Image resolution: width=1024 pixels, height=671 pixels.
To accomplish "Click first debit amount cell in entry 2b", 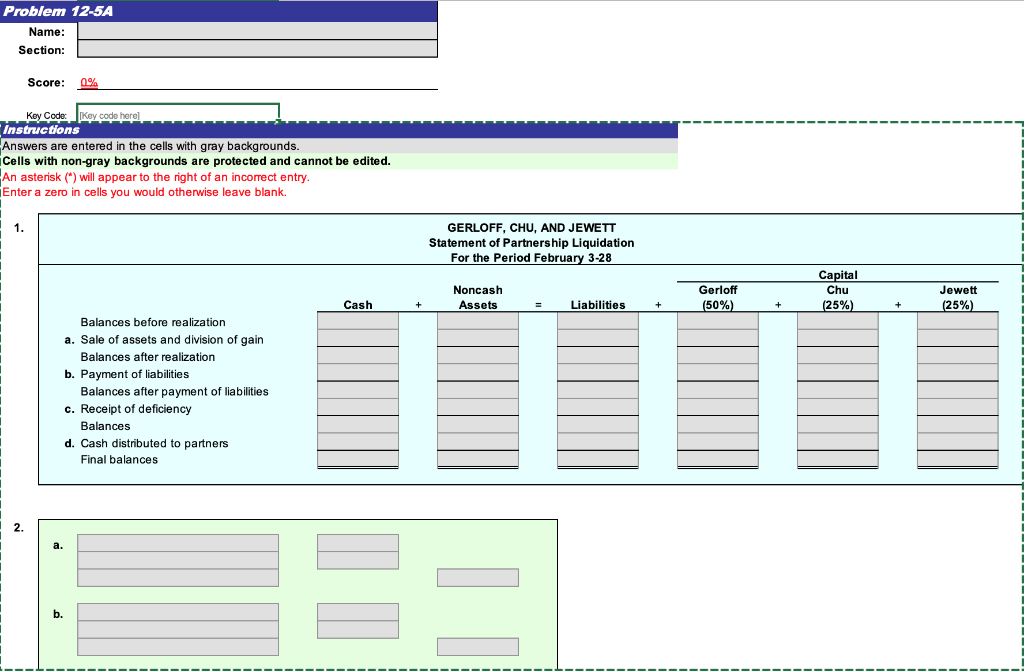I will point(358,612).
